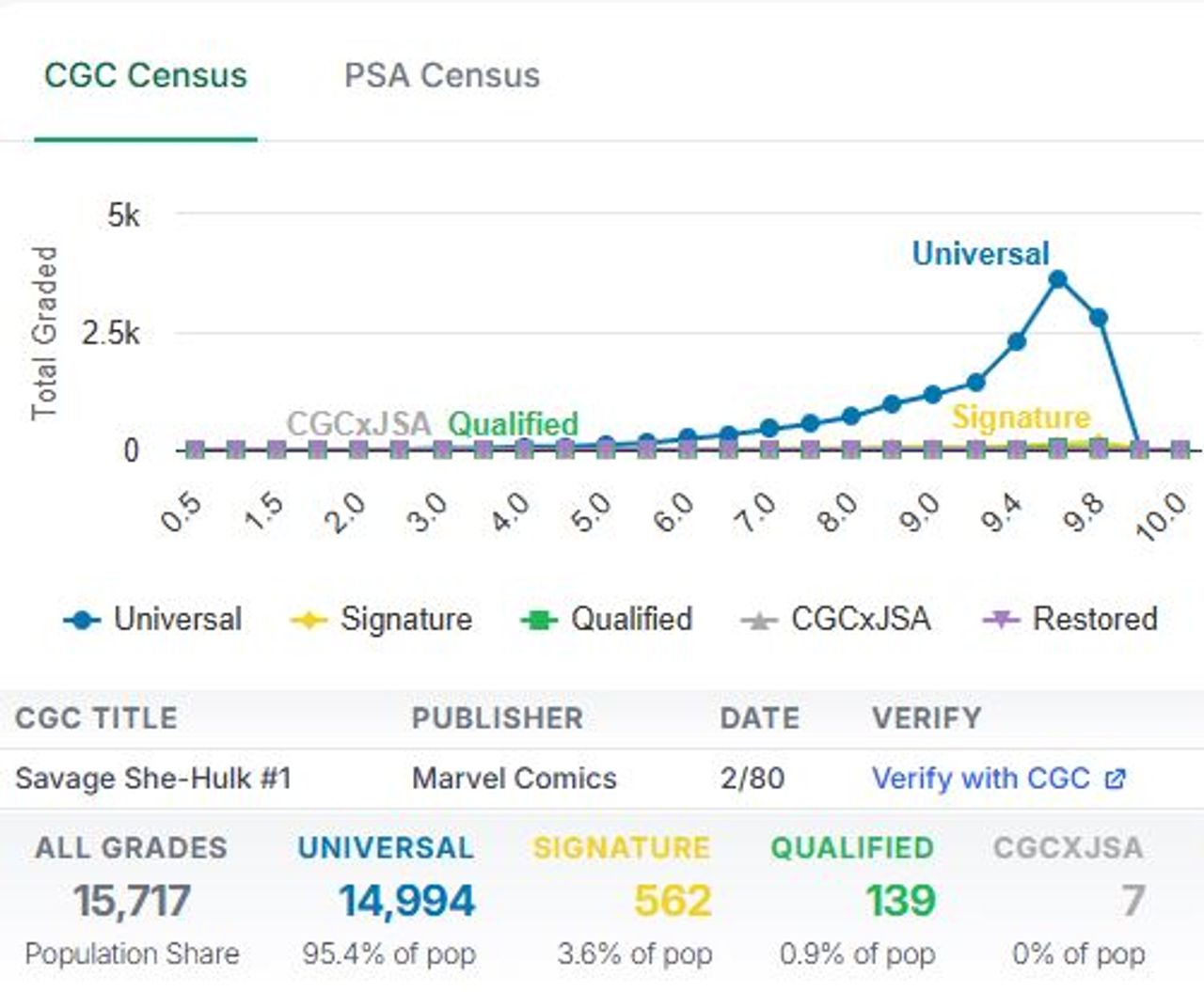The image size is (1204, 992).
Task: Toggle the Signature series in legend
Action: click(x=405, y=619)
